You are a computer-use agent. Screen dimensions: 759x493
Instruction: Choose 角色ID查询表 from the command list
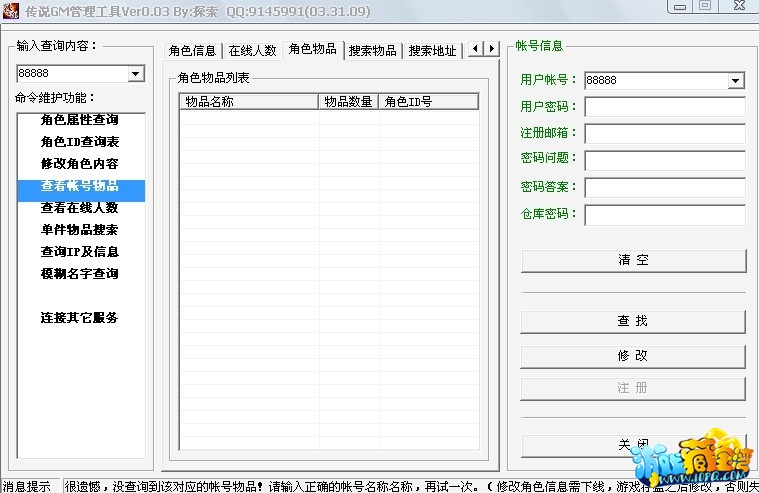[79, 142]
